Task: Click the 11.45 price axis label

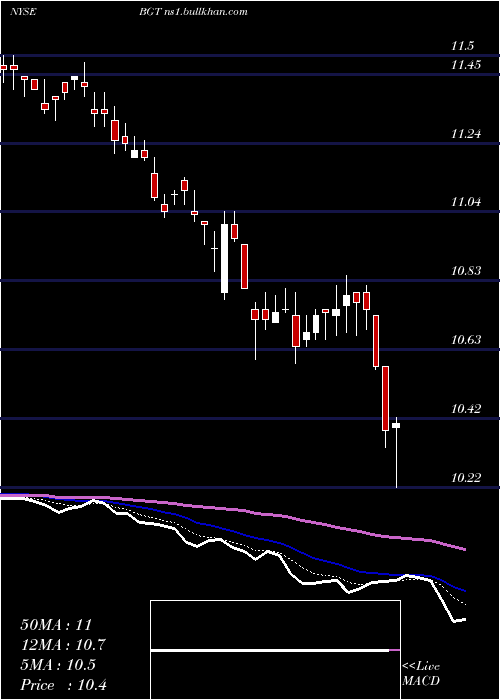Action: (x=466, y=65)
